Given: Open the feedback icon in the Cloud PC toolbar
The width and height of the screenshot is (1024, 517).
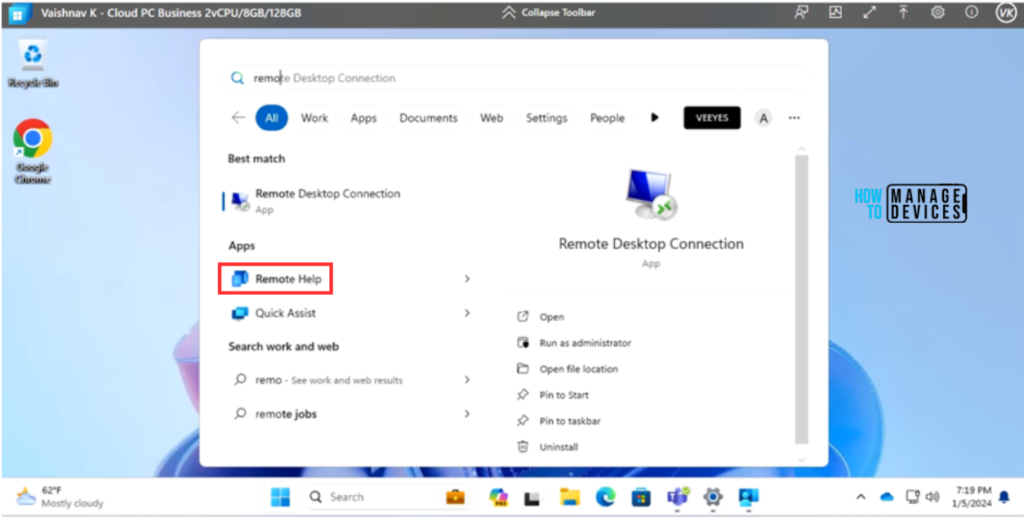Looking at the screenshot, I should (x=801, y=12).
